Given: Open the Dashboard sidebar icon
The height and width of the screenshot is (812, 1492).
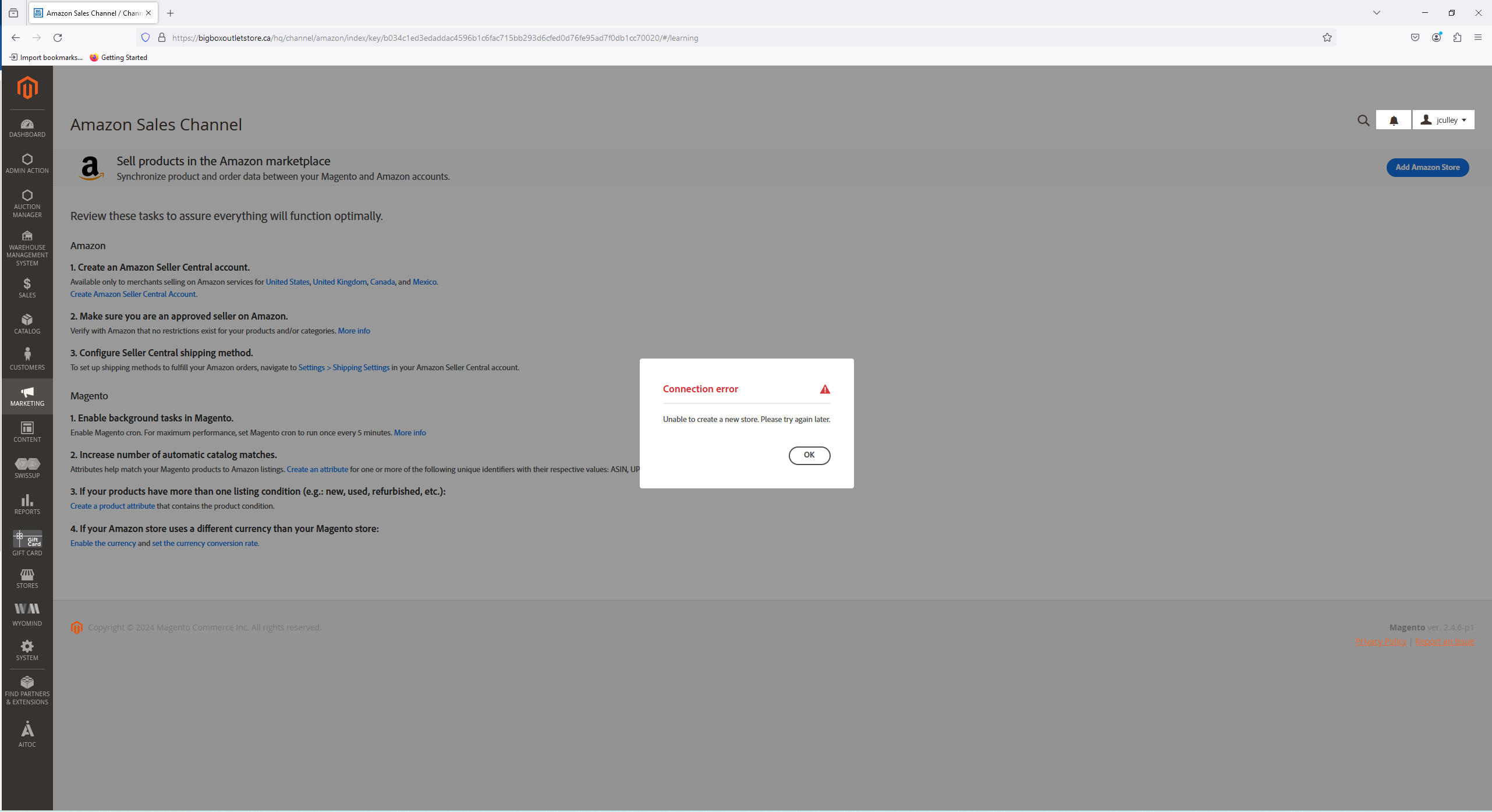Looking at the screenshot, I should pos(27,128).
